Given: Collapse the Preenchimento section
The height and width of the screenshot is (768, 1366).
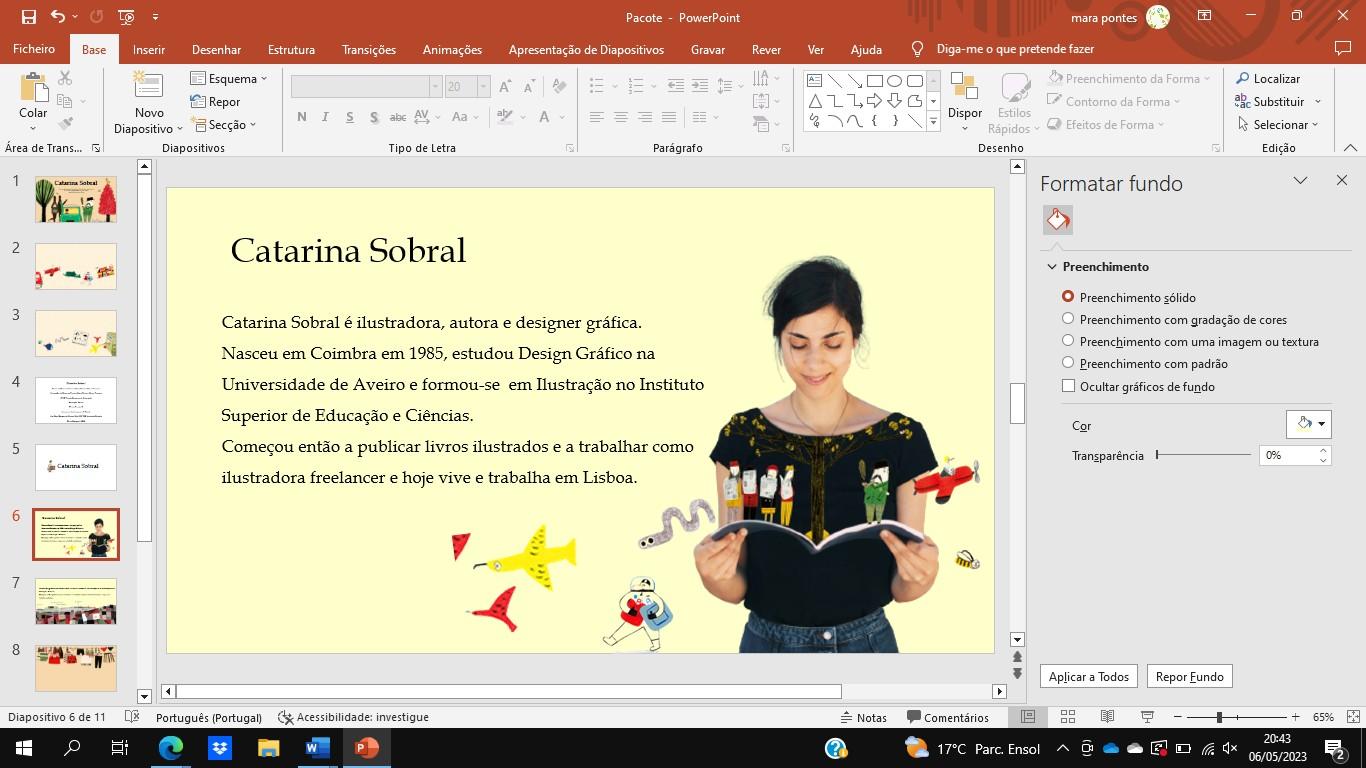Looking at the screenshot, I should (1052, 267).
